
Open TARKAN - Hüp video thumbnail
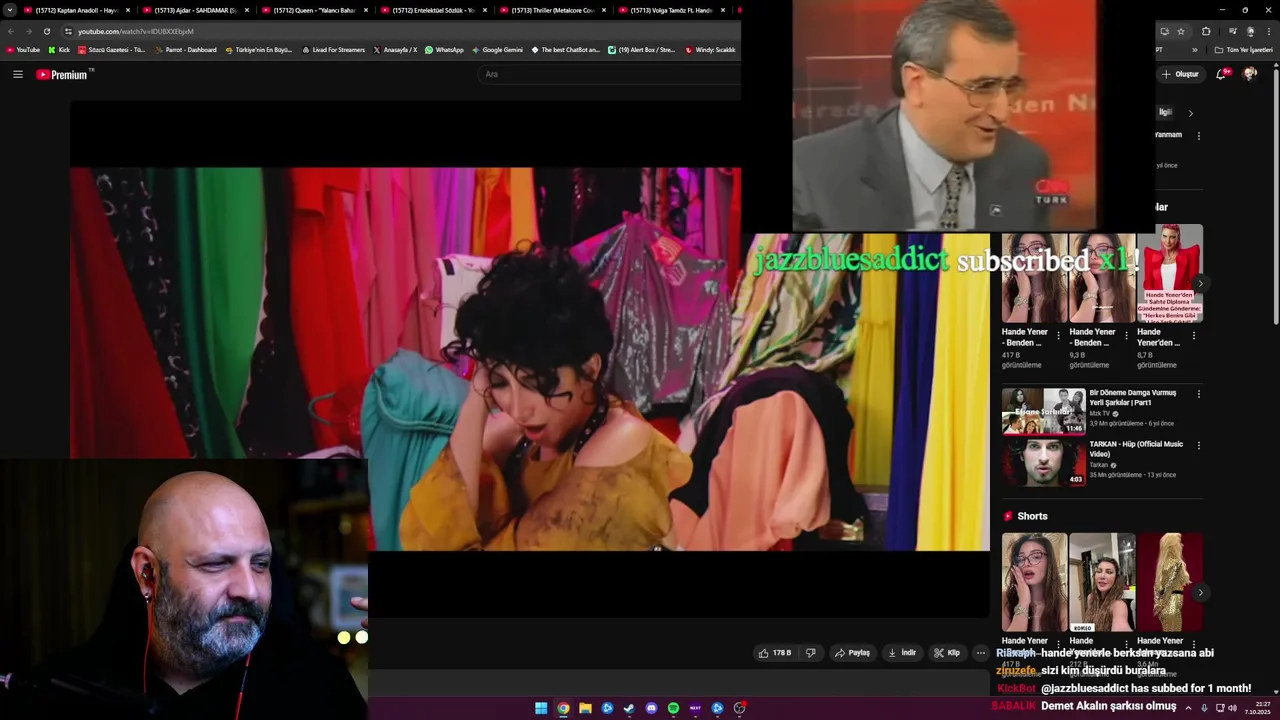click(1043, 462)
